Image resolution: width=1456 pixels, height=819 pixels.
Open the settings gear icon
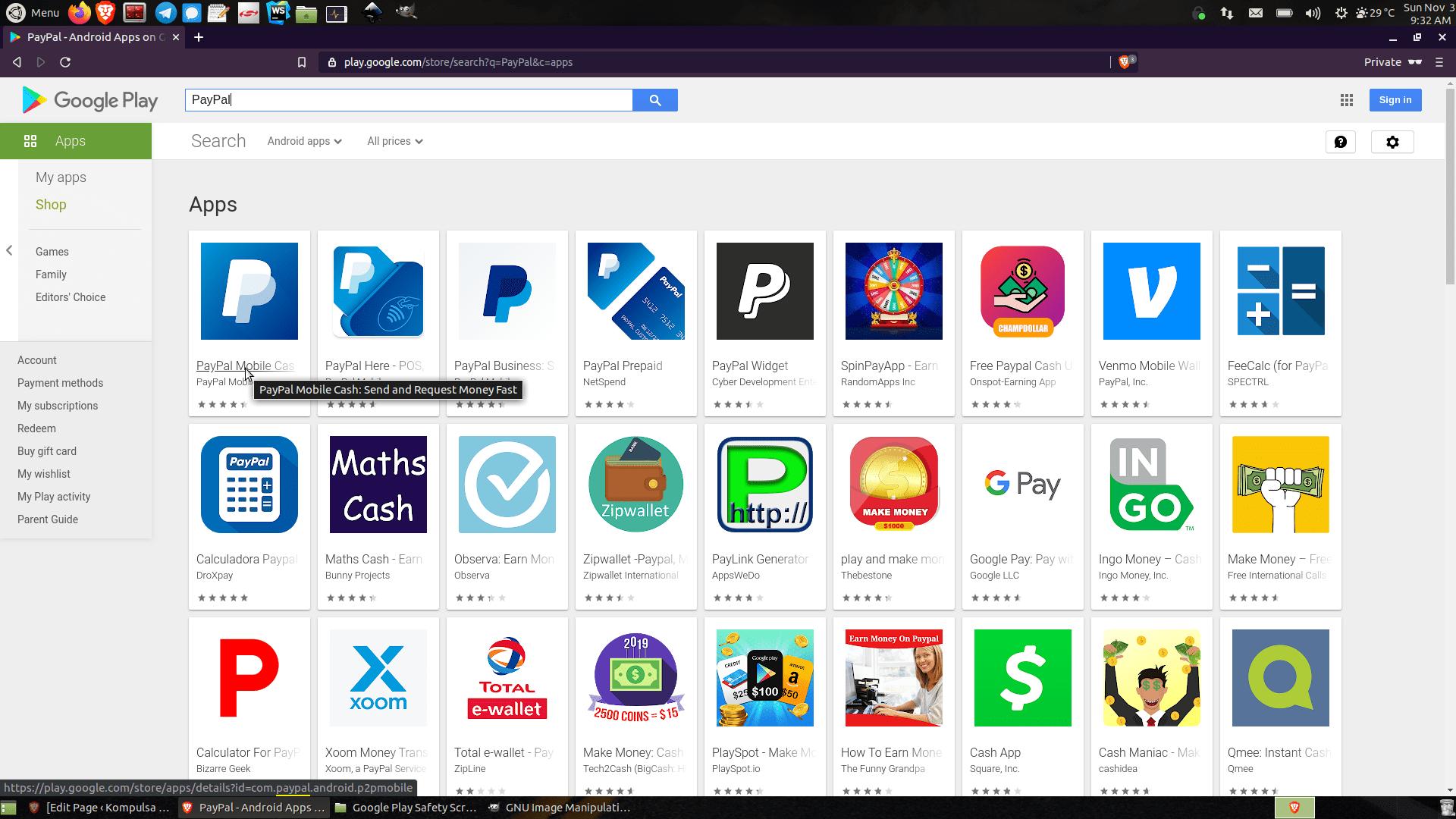click(x=1392, y=142)
